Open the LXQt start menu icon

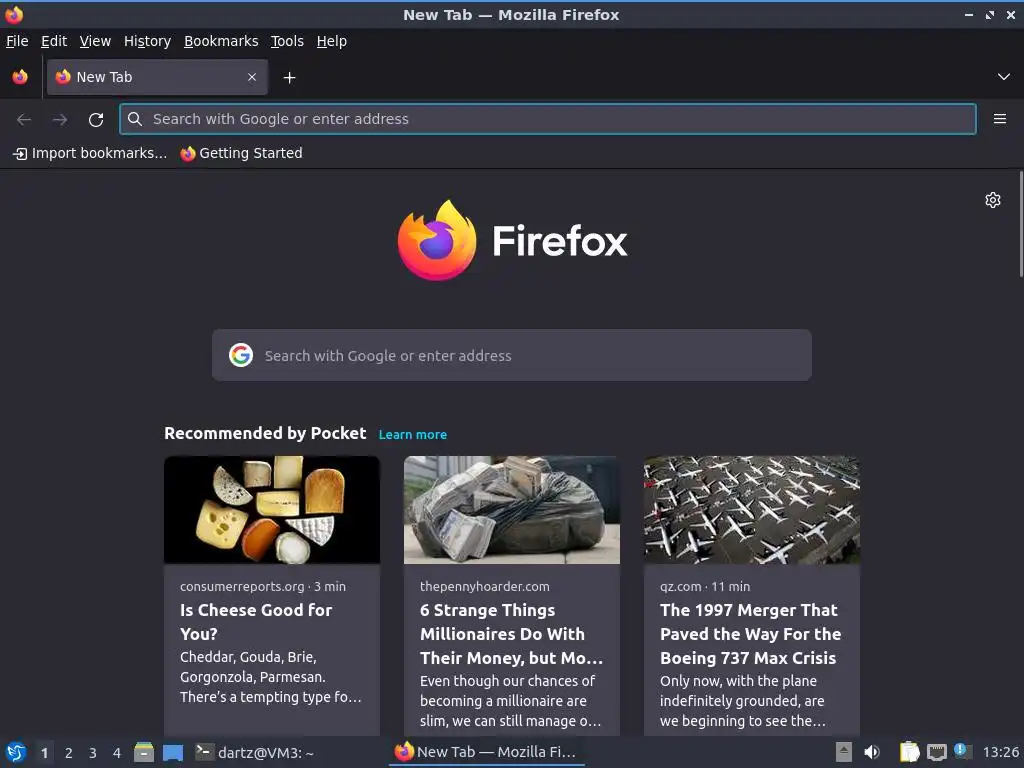pyautogui.click(x=15, y=752)
